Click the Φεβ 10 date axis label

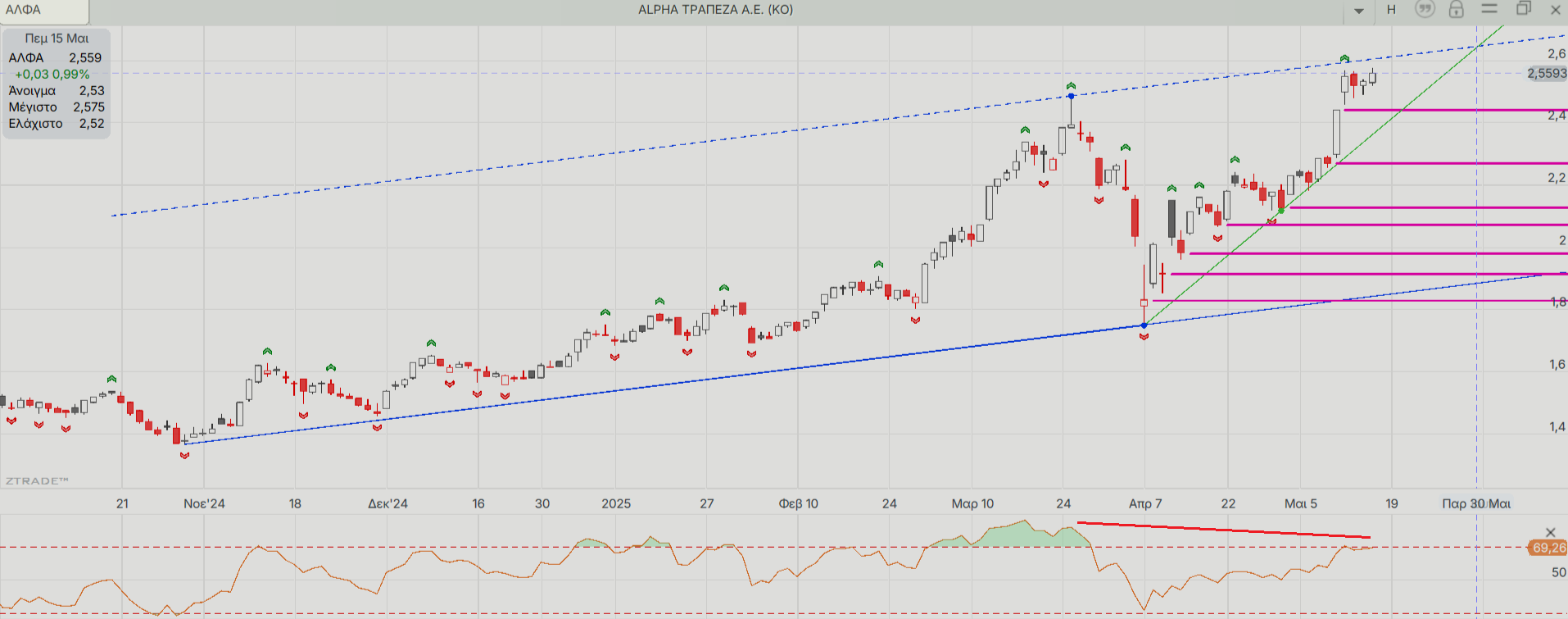798,503
